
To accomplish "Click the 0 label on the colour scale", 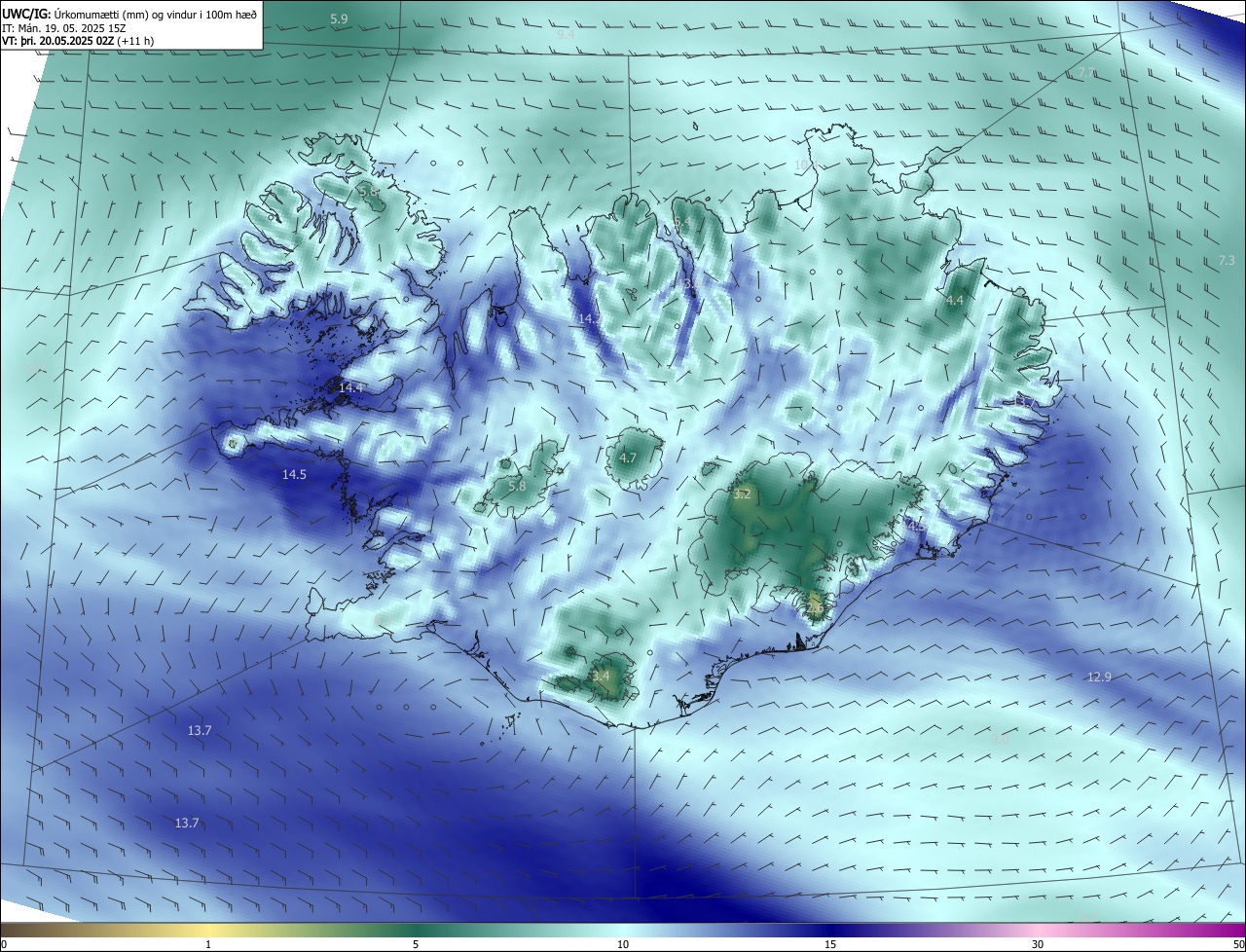I will click(4, 944).
